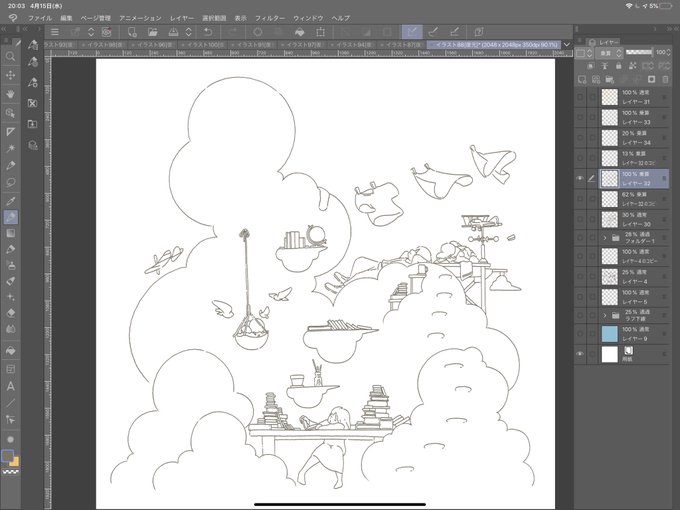
Task: Select the Zoom magnifier tool
Action: pyautogui.click(x=10, y=56)
